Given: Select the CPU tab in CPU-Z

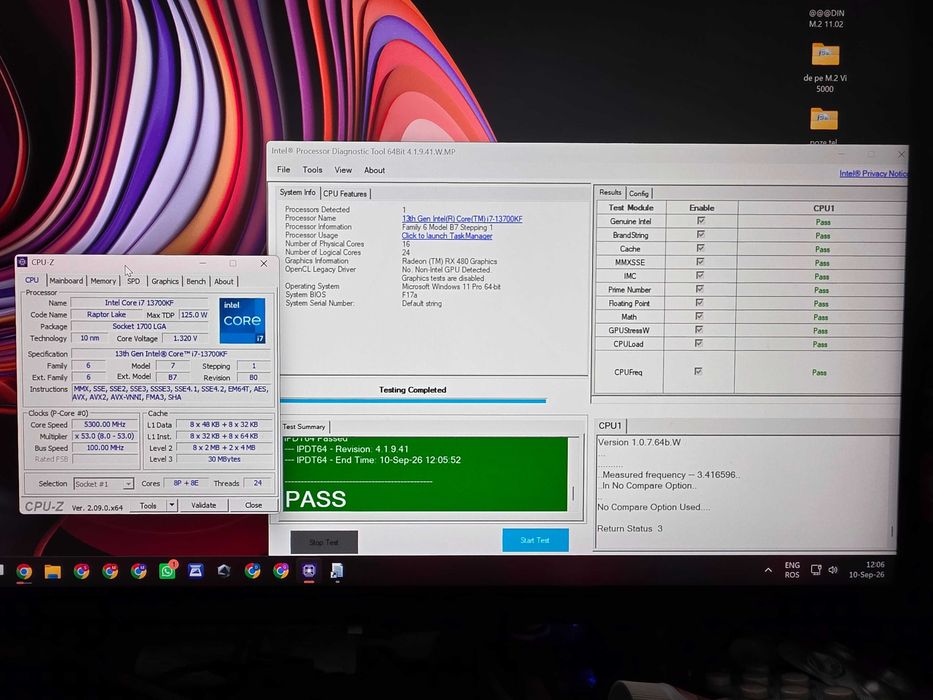Looking at the screenshot, I should pyautogui.click(x=32, y=280).
